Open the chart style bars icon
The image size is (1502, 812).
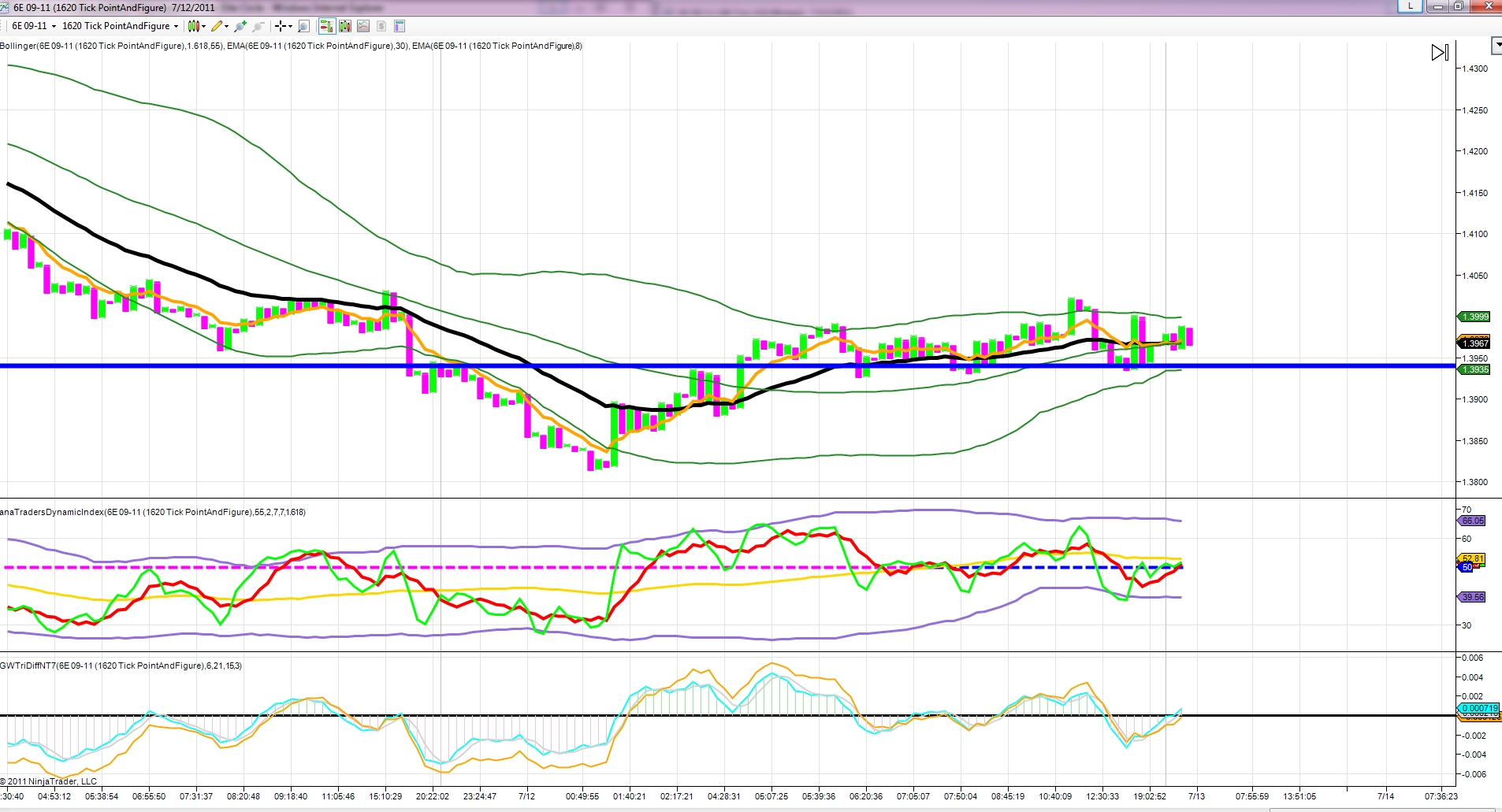(x=193, y=26)
